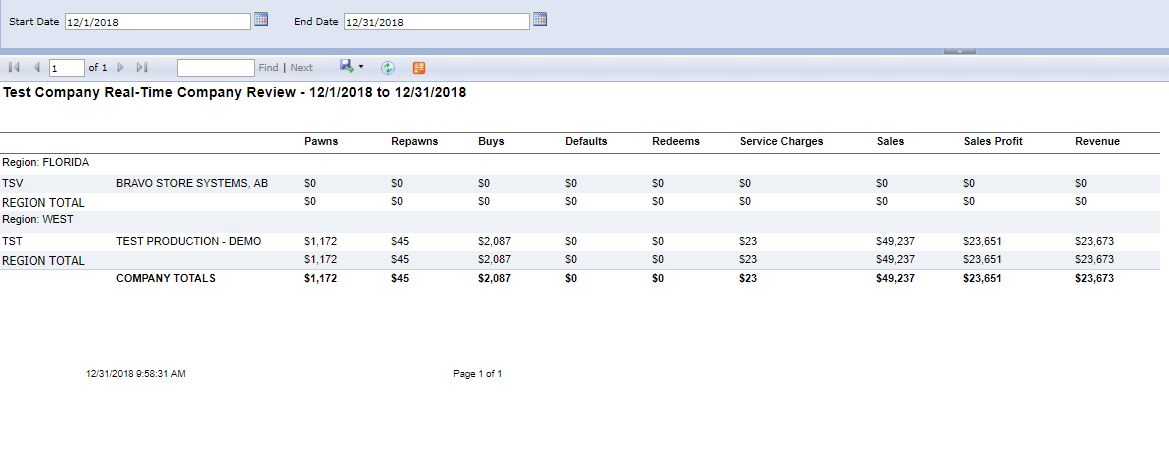Click the TSV store code
This screenshot has height=463, width=1169.
click(x=13, y=183)
